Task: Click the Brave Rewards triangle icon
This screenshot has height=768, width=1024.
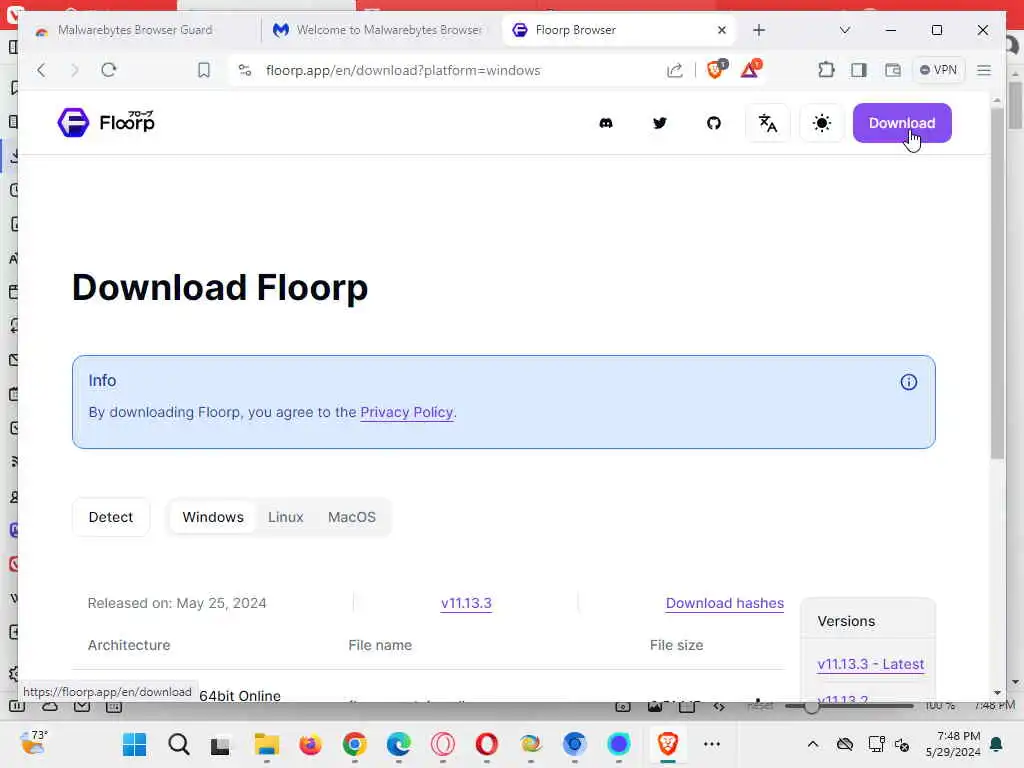Action: (x=750, y=69)
